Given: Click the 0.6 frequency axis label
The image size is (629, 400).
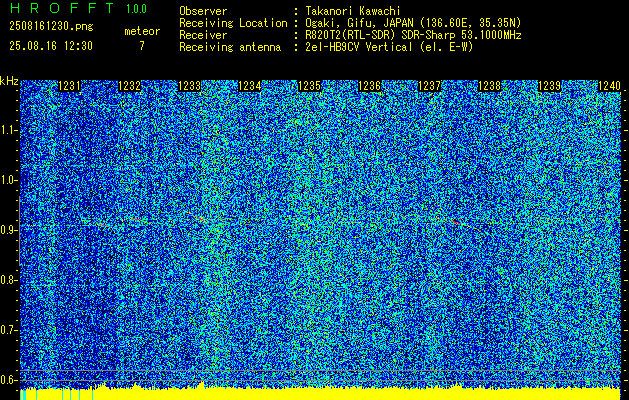Looking at the screenshot, I should coord(8,380).
